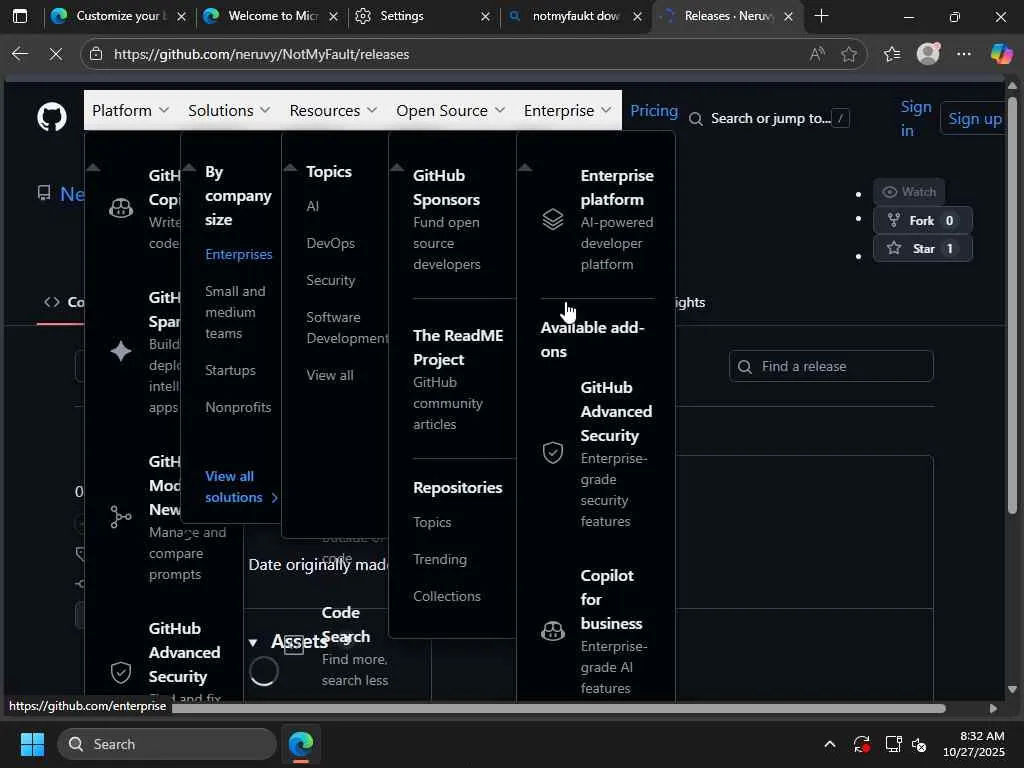Click the shield icon beside Enterprise Advanced Security

coord(552,453)
